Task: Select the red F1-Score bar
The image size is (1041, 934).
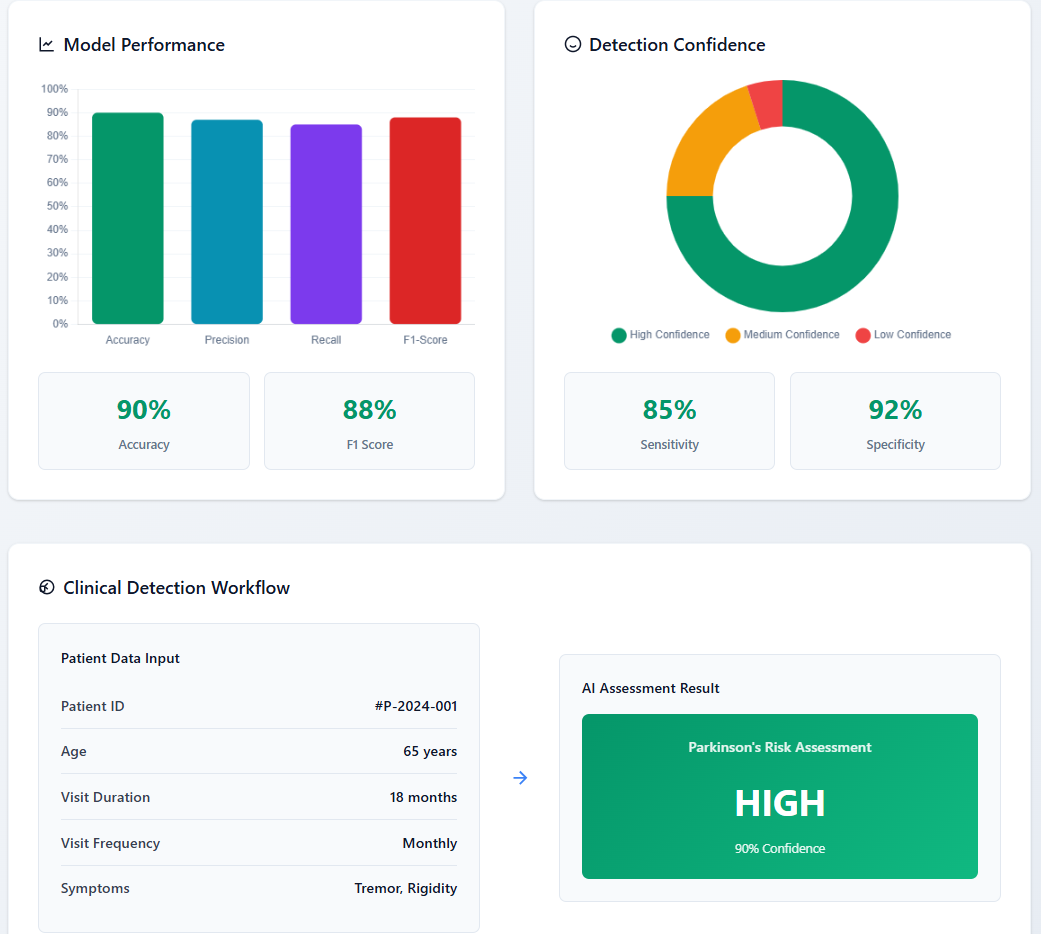Action: click(425, 221)
